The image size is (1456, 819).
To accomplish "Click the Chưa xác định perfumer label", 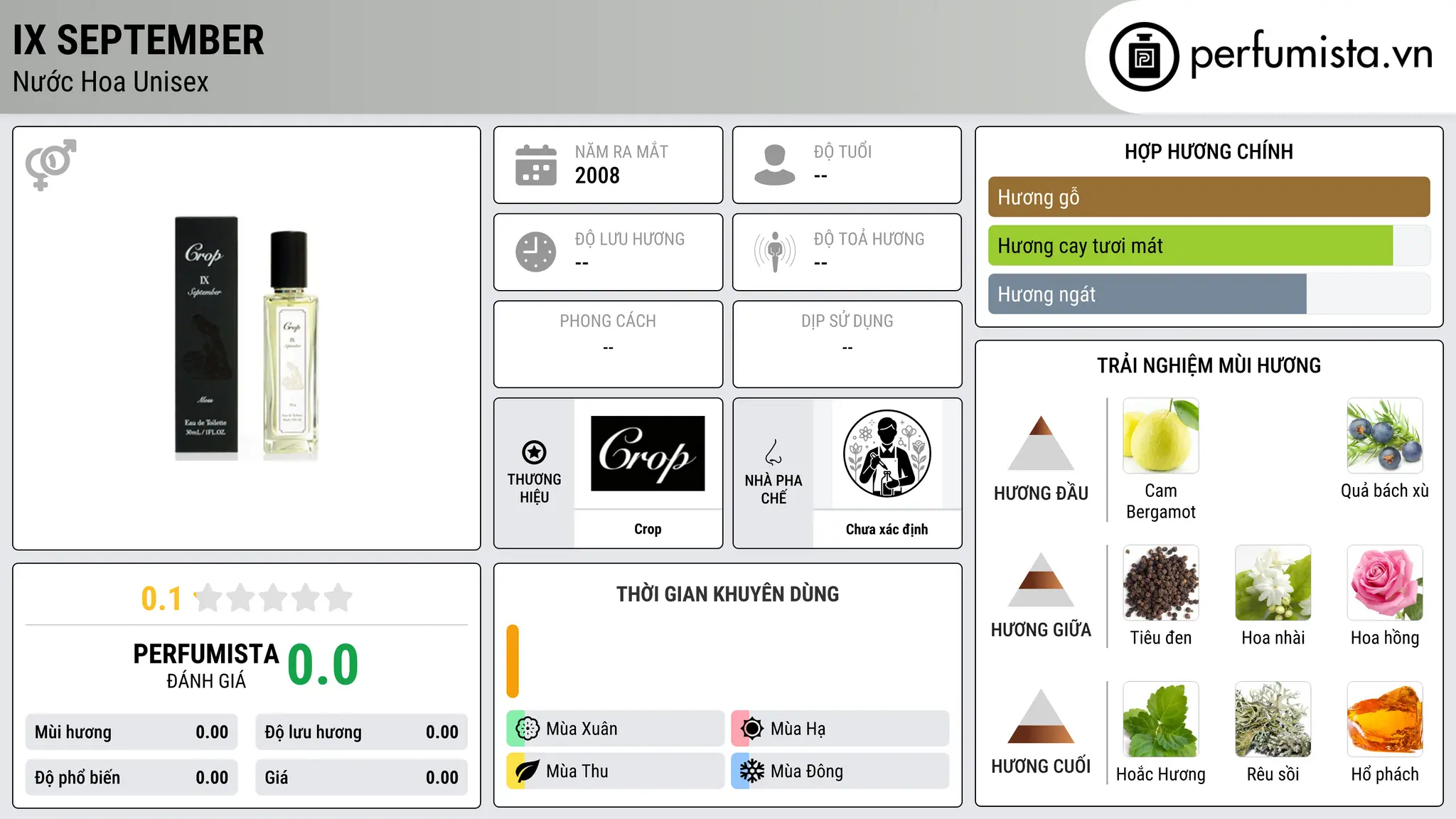I will click(x=887, y=529).
